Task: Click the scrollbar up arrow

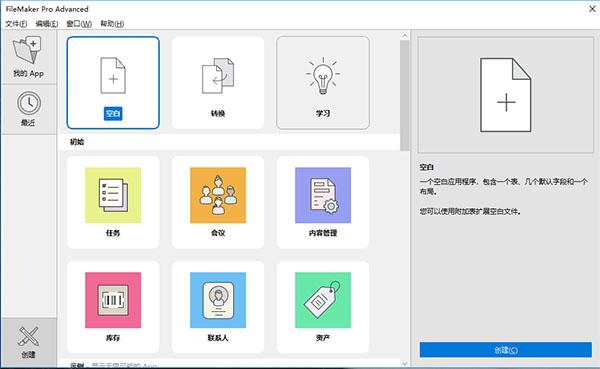Action: pyautogui.click(x=405, y=36)
